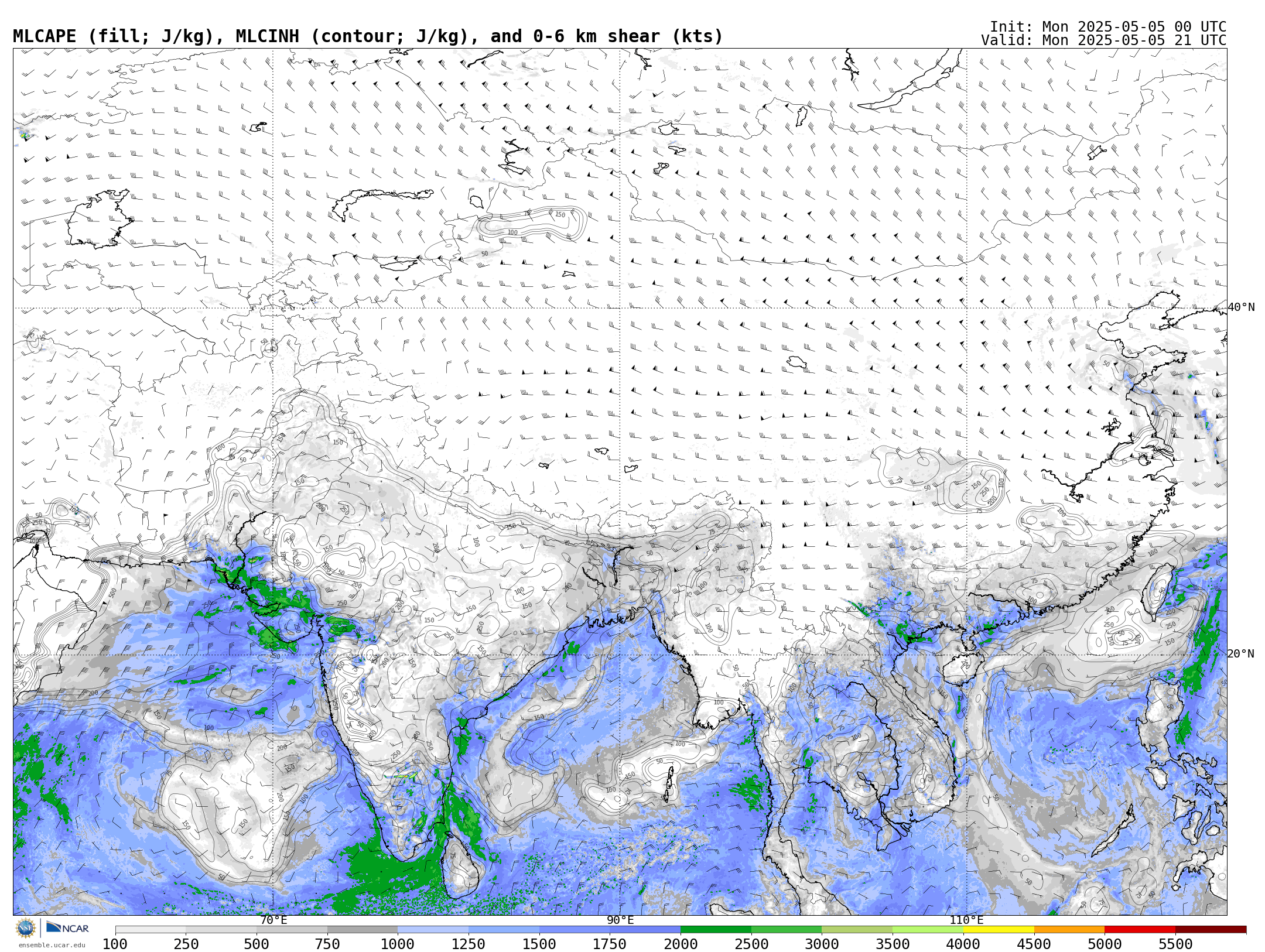1265x952 pixels.
Task: Click the colorbar tick label 750
Action: 327,944
